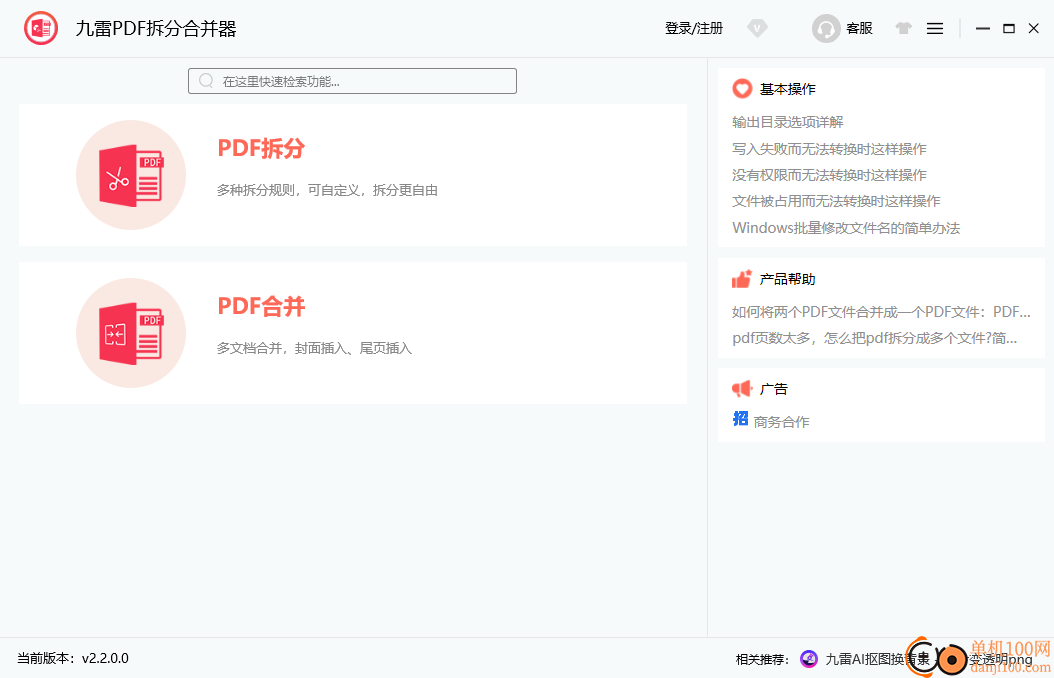Click the 产品帮助 thumbs-up icon
The height and width of the screenshot is (678, 1054).
(x=742, y=279)
